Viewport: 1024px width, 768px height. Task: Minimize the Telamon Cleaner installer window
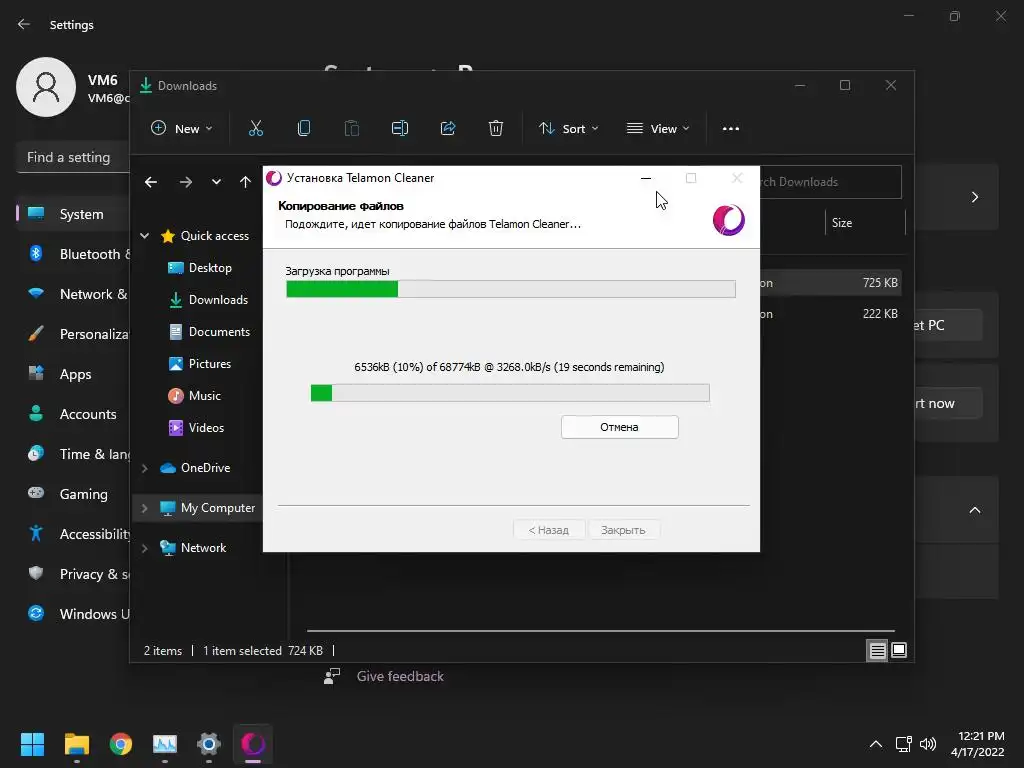(x=646, y=178)
